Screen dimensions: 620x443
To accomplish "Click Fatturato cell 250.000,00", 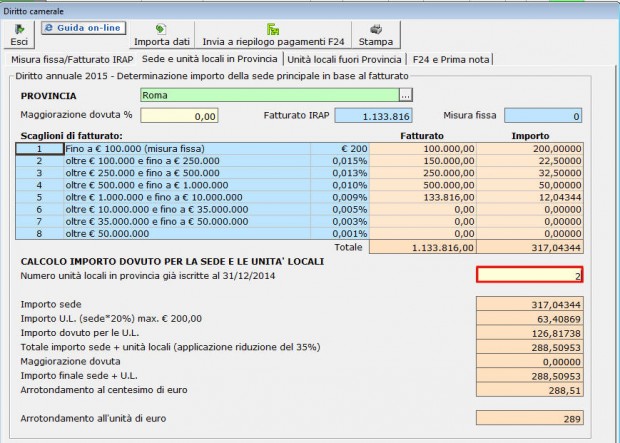I will pyautogui.click(x=423, y=173).
